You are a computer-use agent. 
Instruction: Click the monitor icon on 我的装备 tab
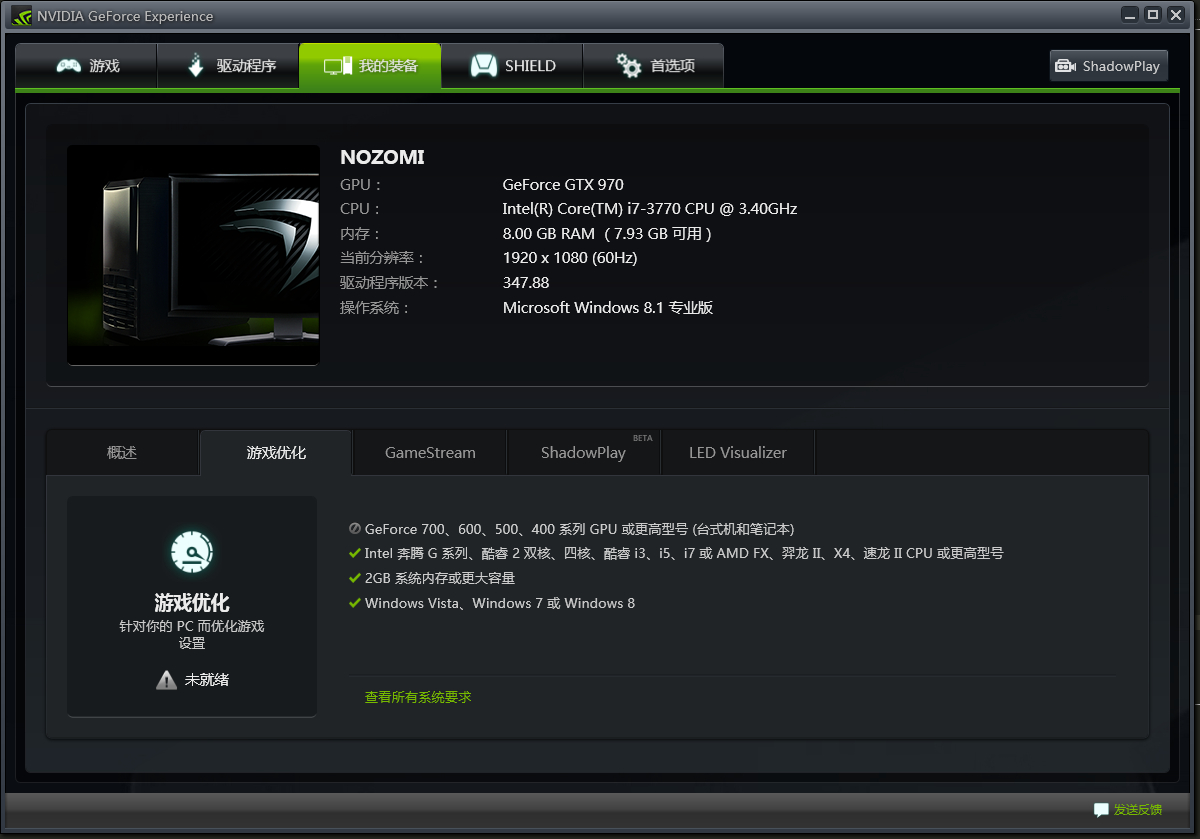click(x=337, y=66)
